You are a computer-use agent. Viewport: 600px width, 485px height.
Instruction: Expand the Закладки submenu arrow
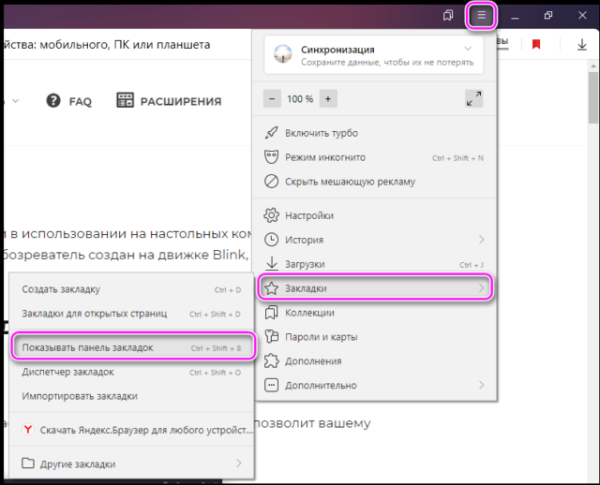(481, 288)
